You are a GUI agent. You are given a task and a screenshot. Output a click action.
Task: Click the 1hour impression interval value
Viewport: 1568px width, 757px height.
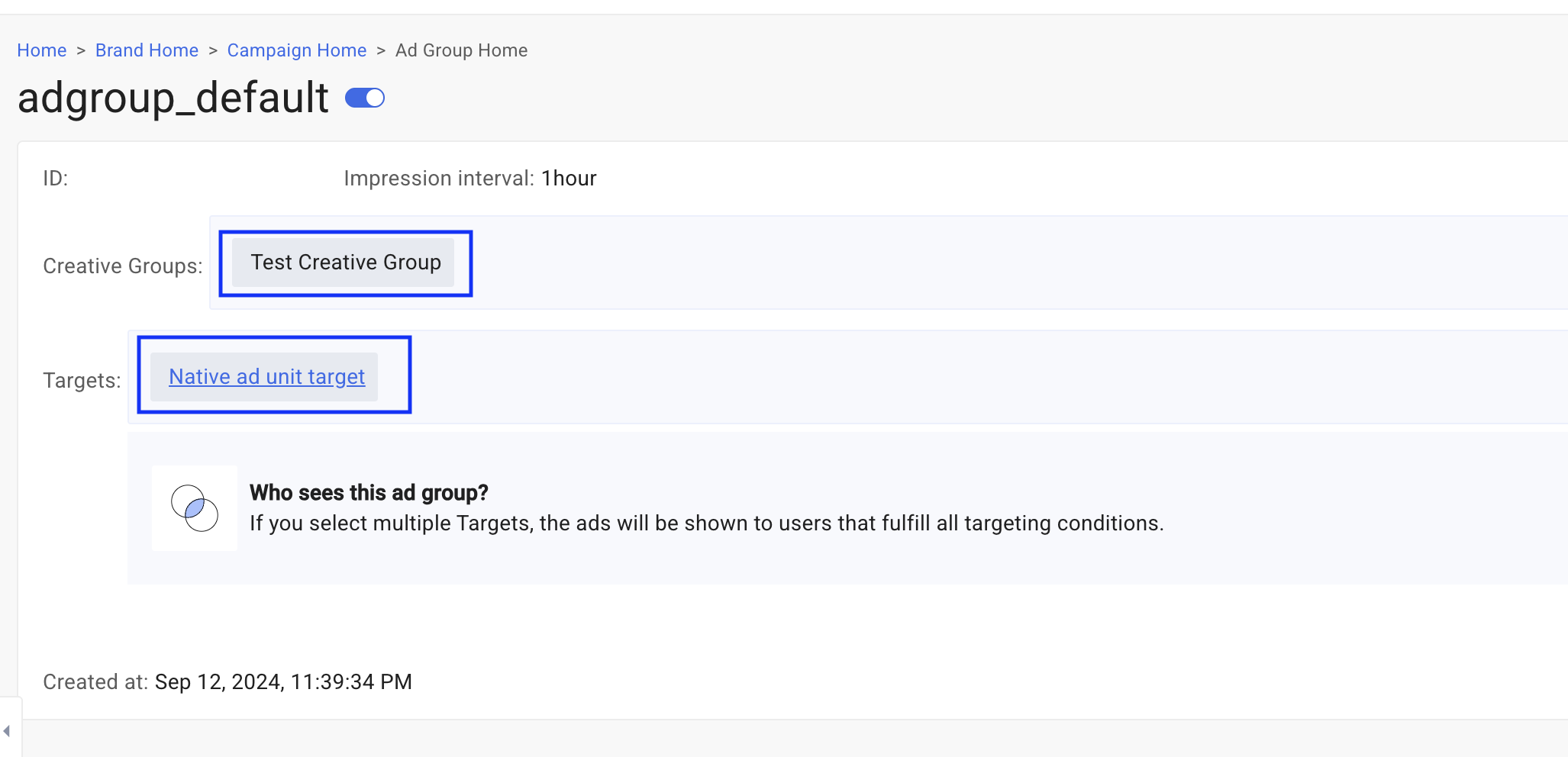pos(569,179)
